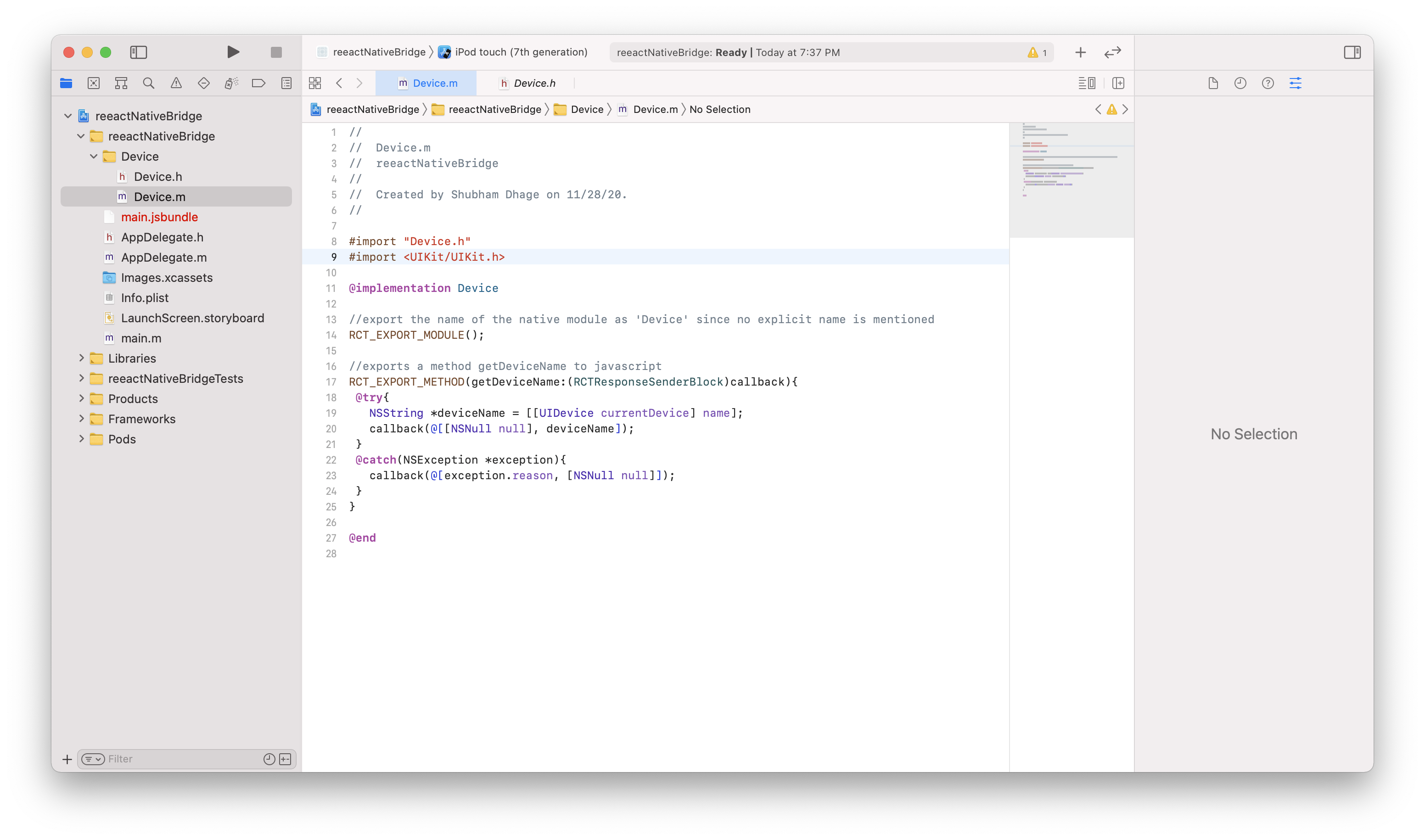Go back in editor history
The height and width of the screenshot is (840, 1425).
339,83
